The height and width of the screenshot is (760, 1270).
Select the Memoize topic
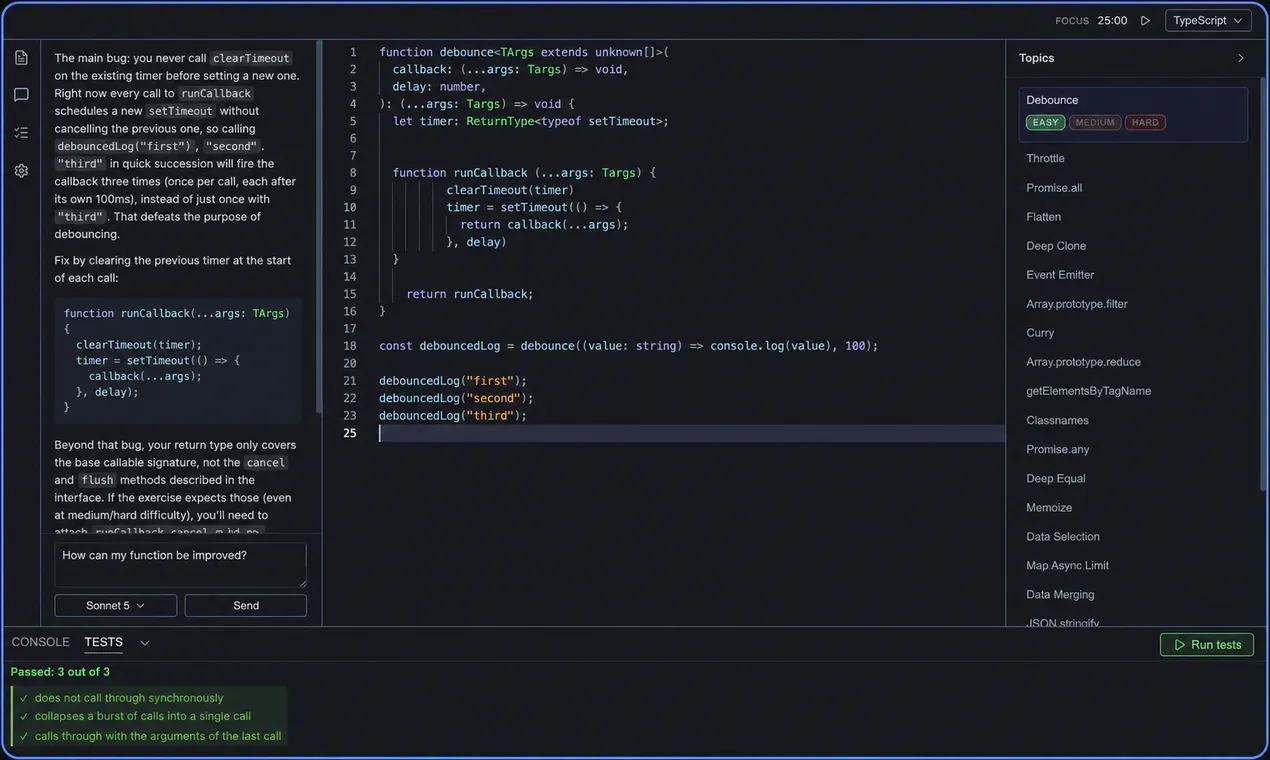1049,507
